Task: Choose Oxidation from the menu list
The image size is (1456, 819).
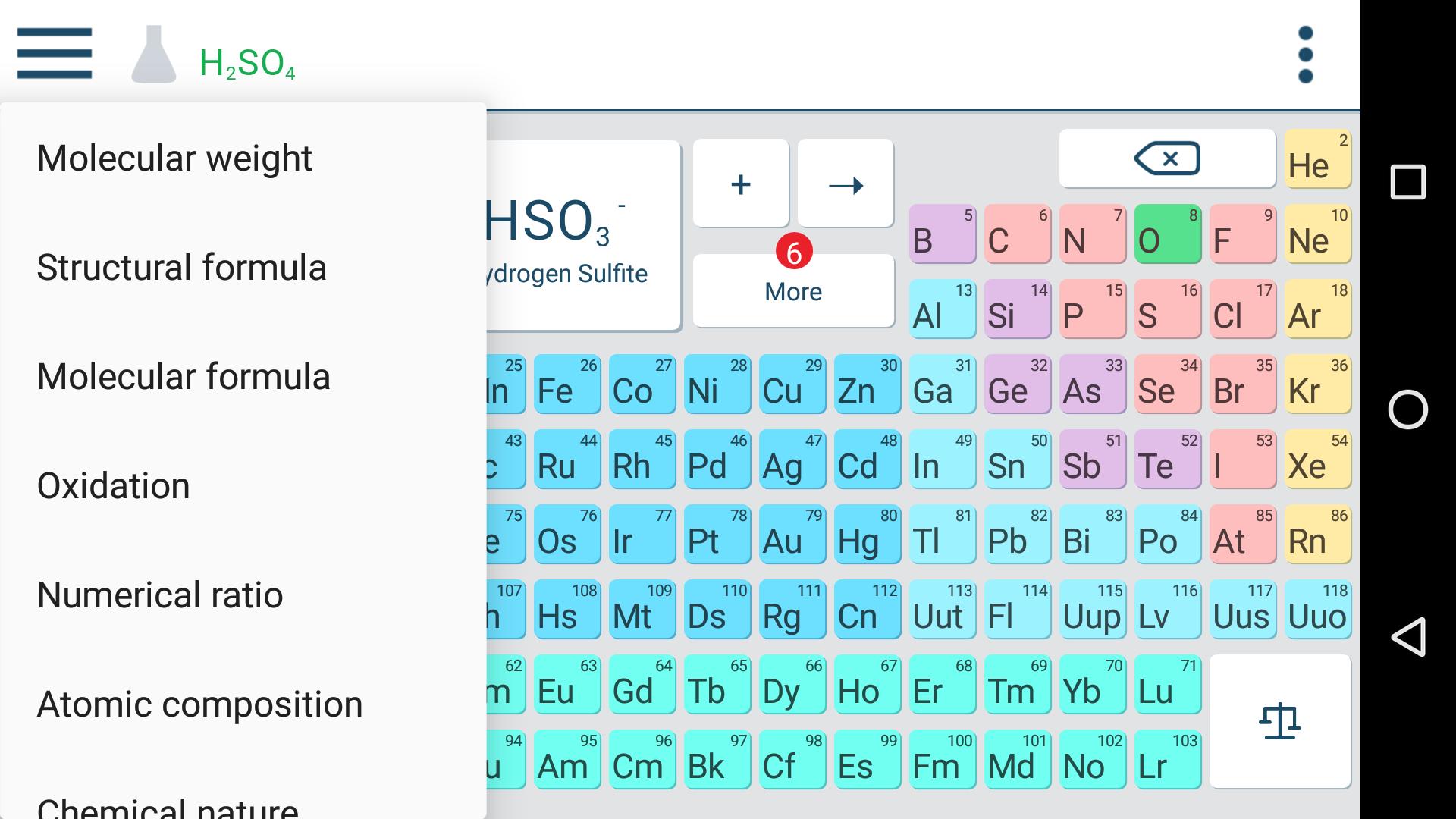Action: [x=114, y=485]
